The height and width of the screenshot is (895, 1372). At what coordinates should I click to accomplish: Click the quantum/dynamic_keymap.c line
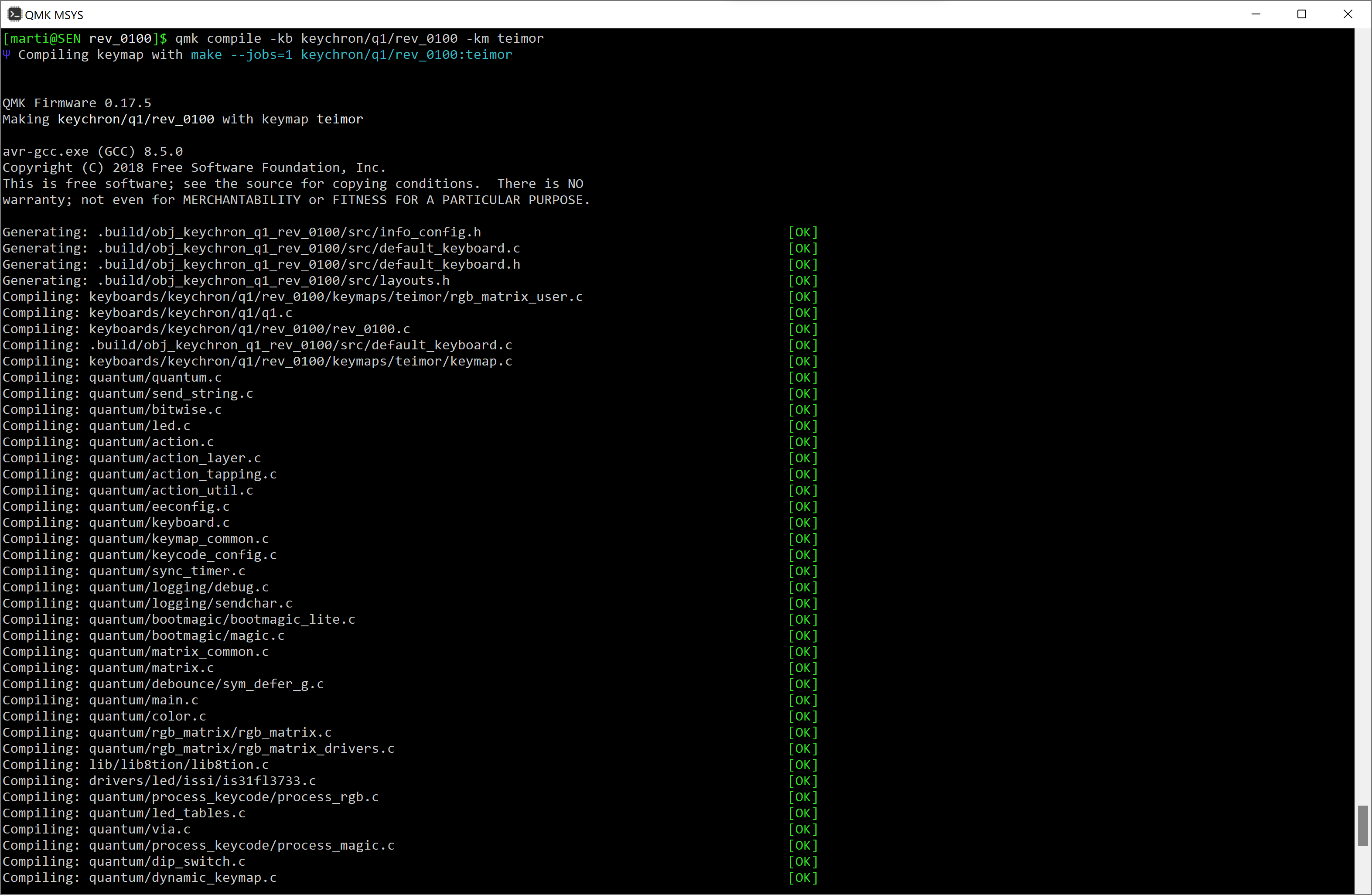140,878
